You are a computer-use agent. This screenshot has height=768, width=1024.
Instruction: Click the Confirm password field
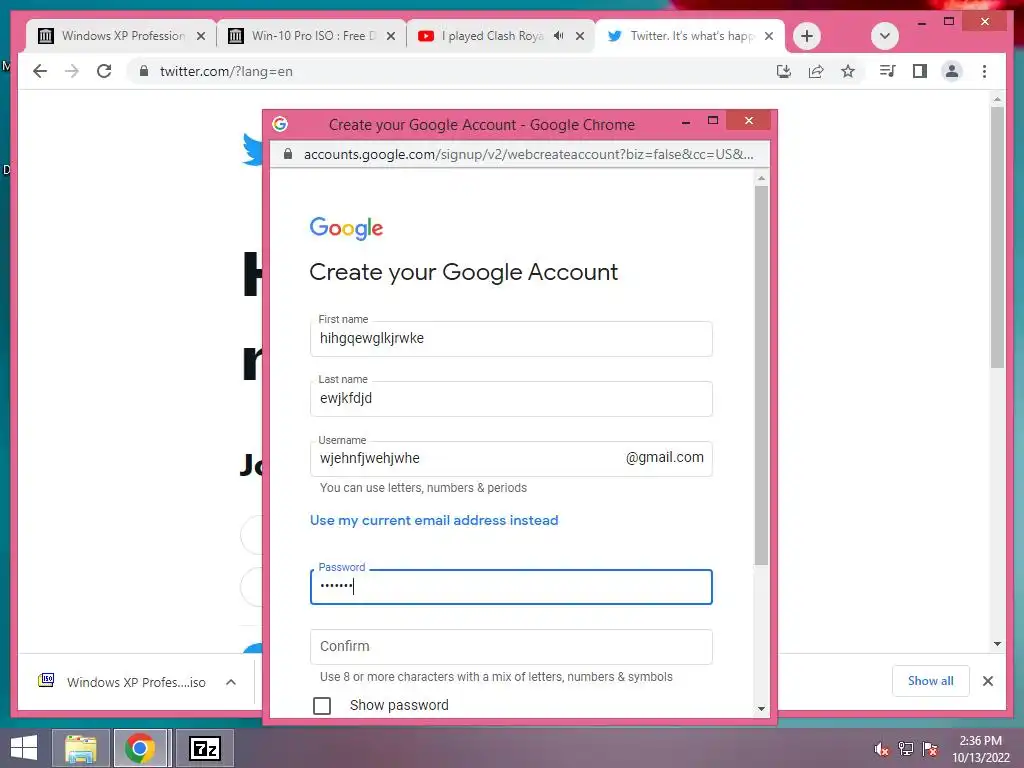511,647
